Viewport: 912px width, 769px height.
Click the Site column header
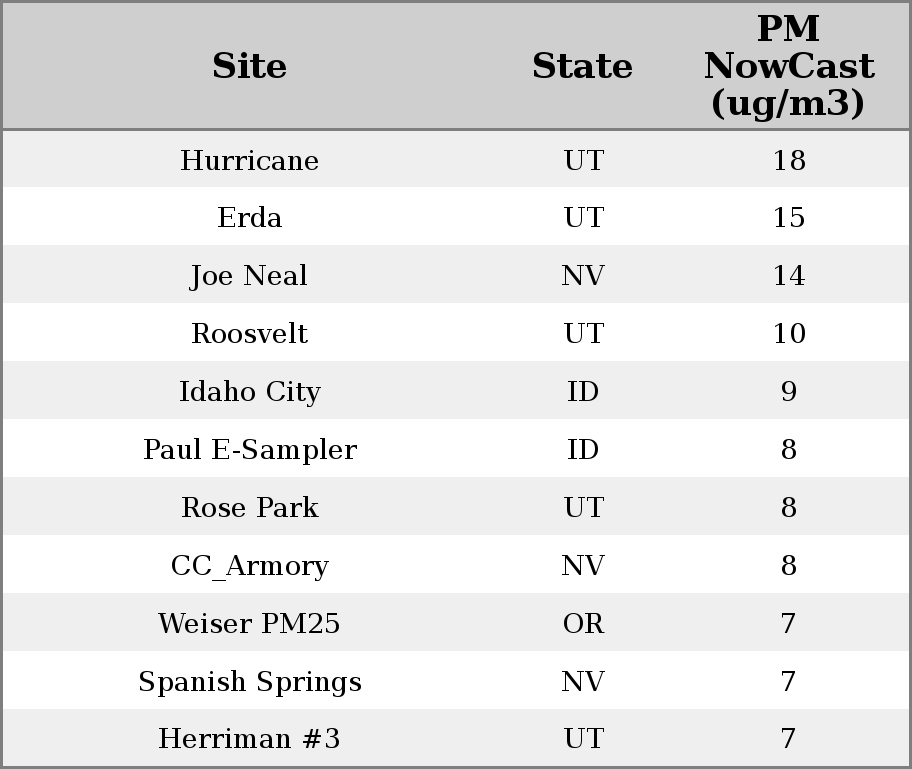(x=249, y=66)
